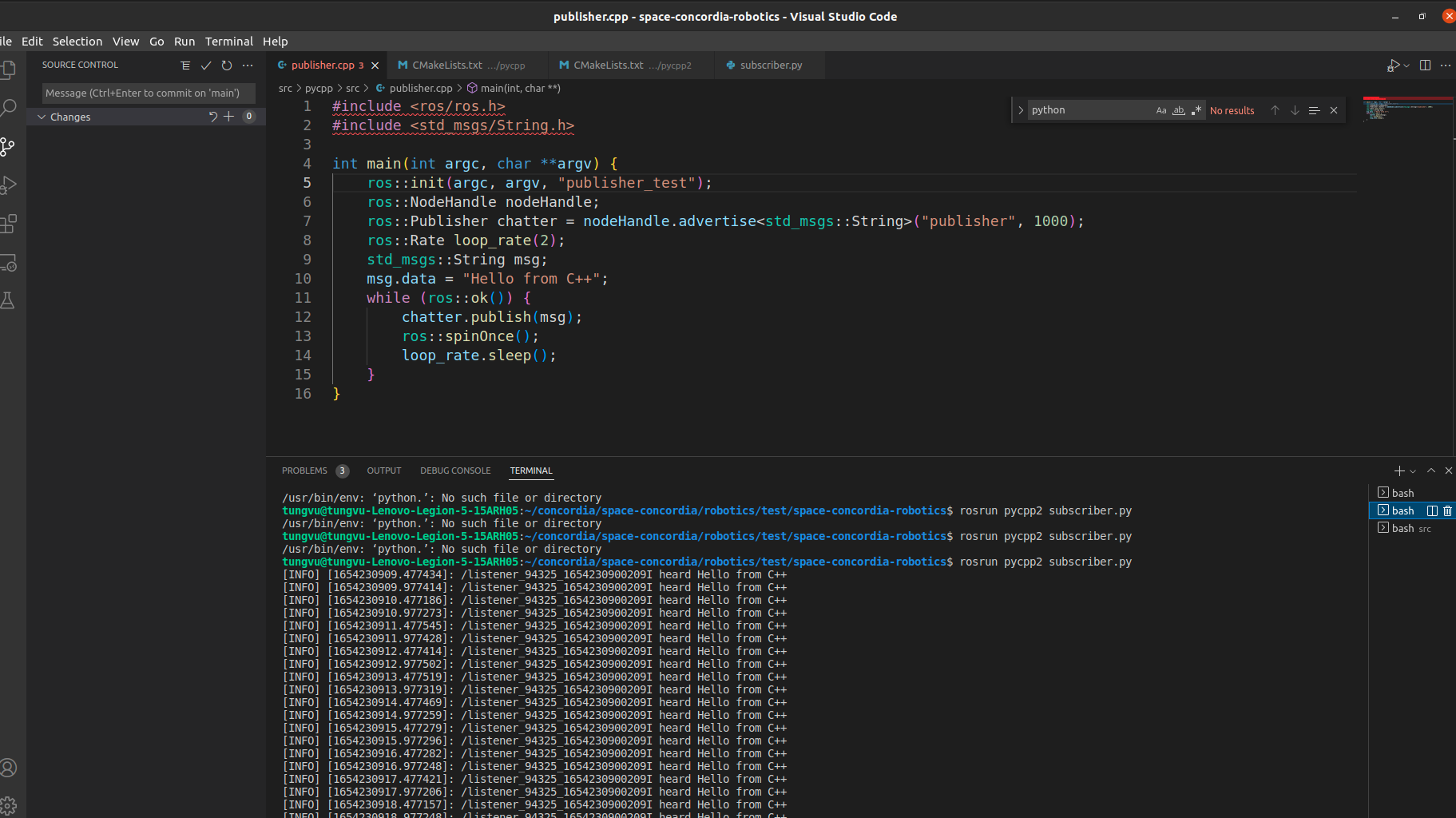Open the Run and Debug view
The height and width of the screenshot is (818, 1456).
[x=8, y=185]
